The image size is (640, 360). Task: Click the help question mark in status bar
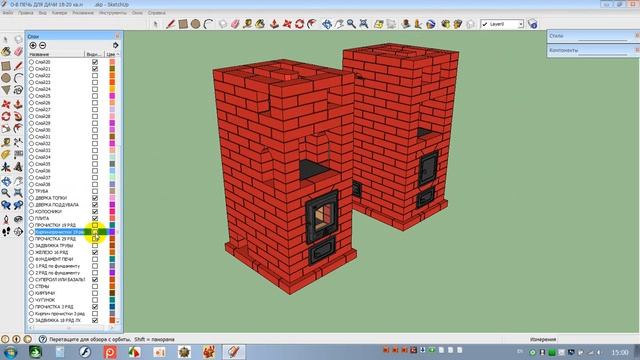tap(42, 339)
